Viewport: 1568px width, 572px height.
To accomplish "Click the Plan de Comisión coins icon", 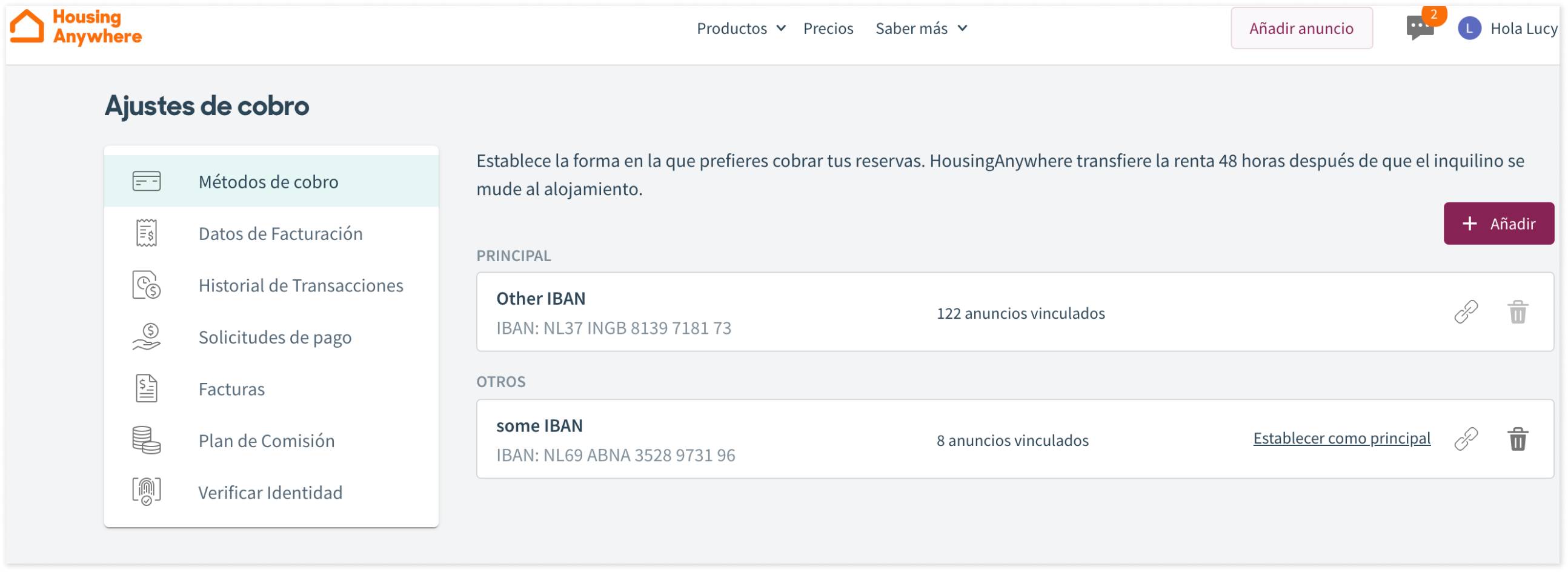I will click(147, 440).
